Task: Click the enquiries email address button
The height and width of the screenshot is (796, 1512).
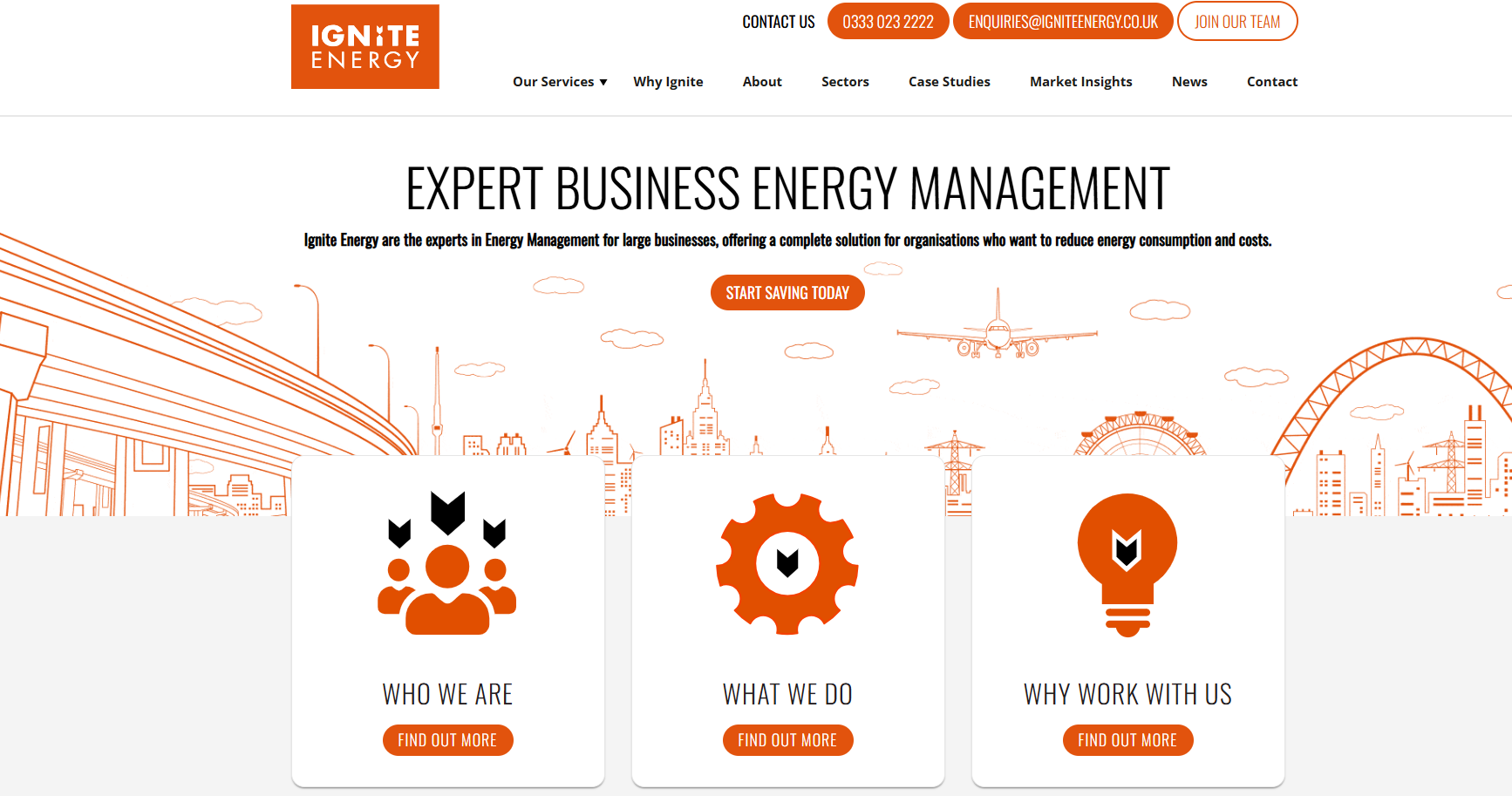Action: (x=1063, y=22)
